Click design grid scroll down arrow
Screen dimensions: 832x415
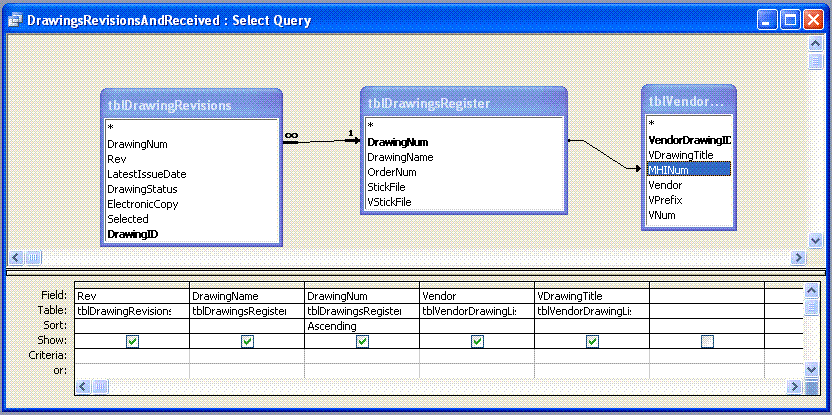point(812,369)
